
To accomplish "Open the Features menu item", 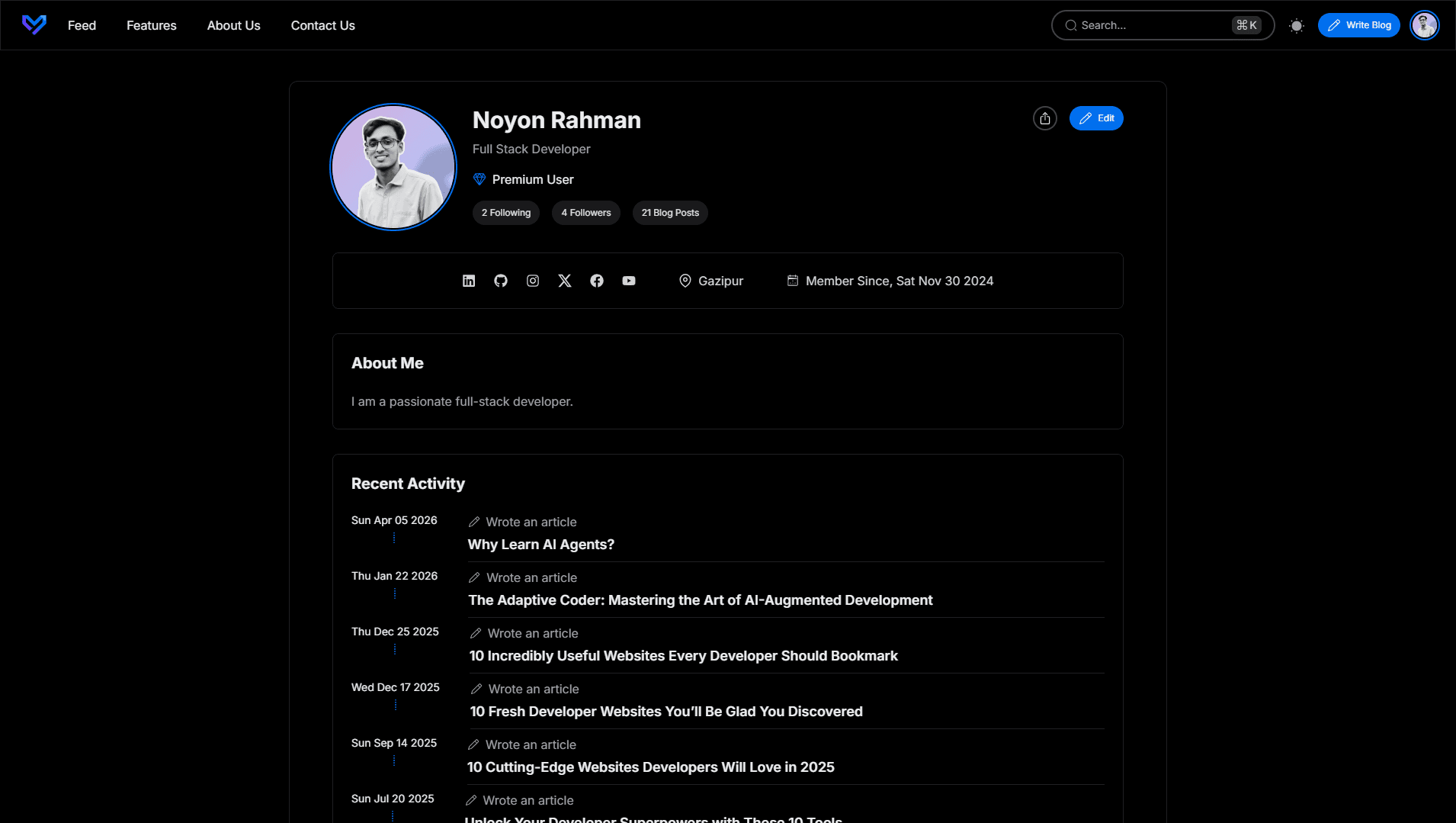I will tap(151, 25).
